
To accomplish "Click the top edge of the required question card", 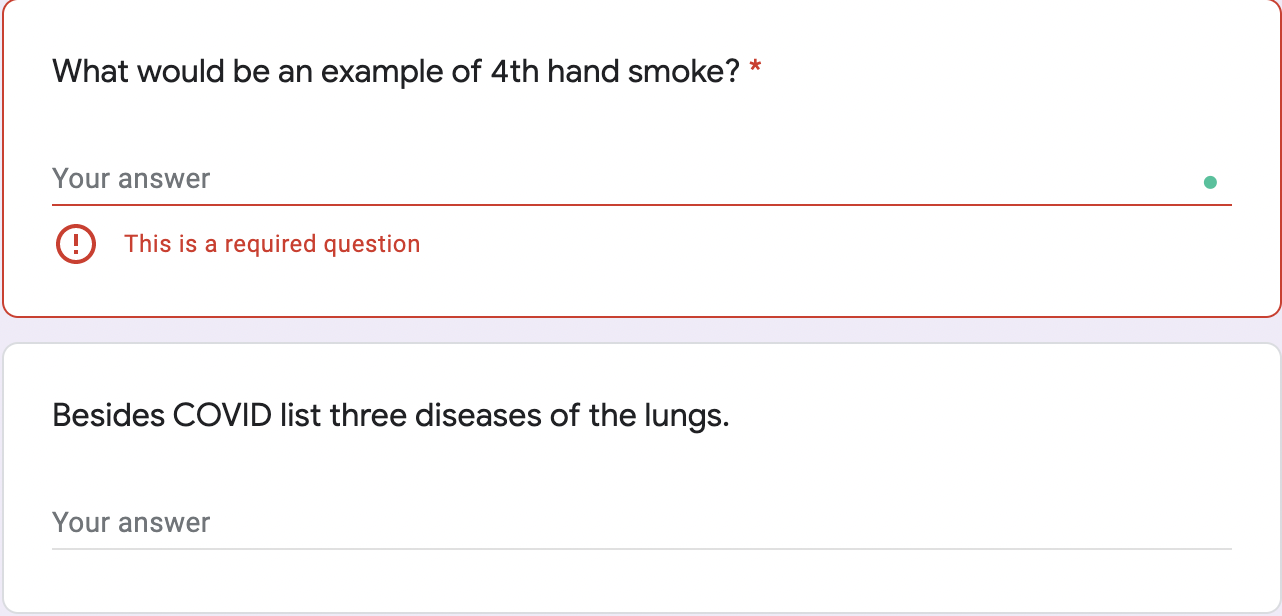I will (641, 6).
